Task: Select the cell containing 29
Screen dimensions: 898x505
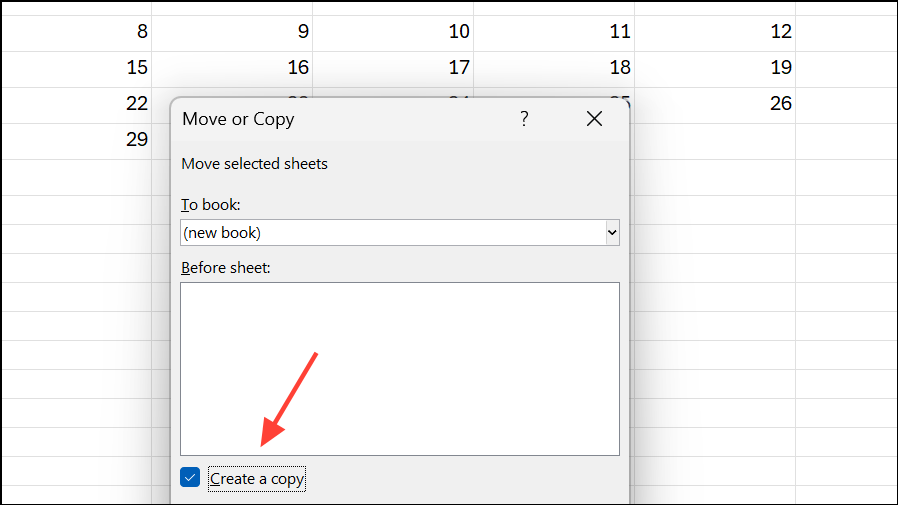Action: 76,139
